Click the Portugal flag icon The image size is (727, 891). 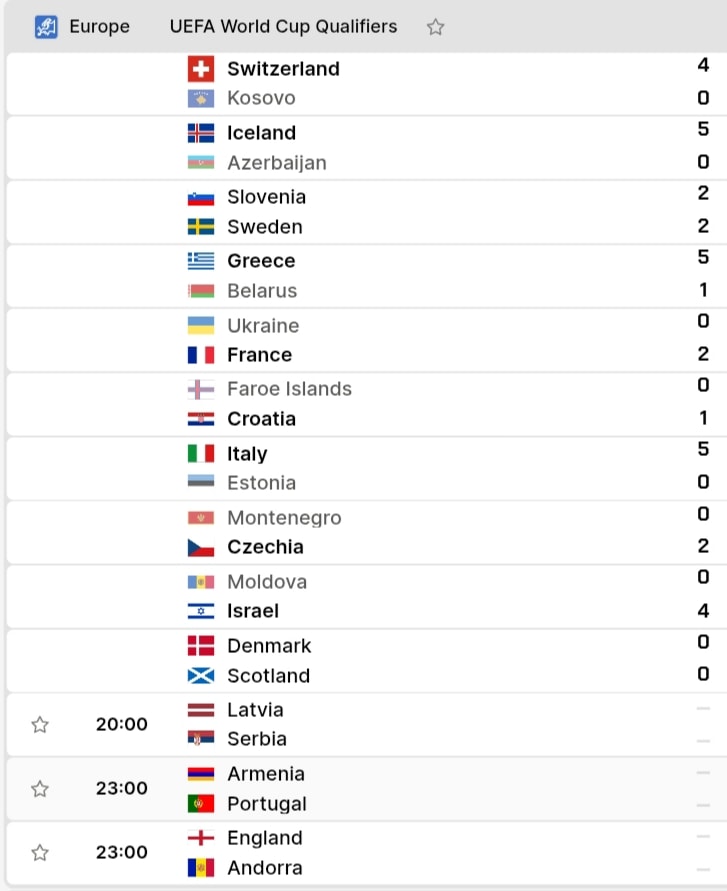[x=201, y=803]
